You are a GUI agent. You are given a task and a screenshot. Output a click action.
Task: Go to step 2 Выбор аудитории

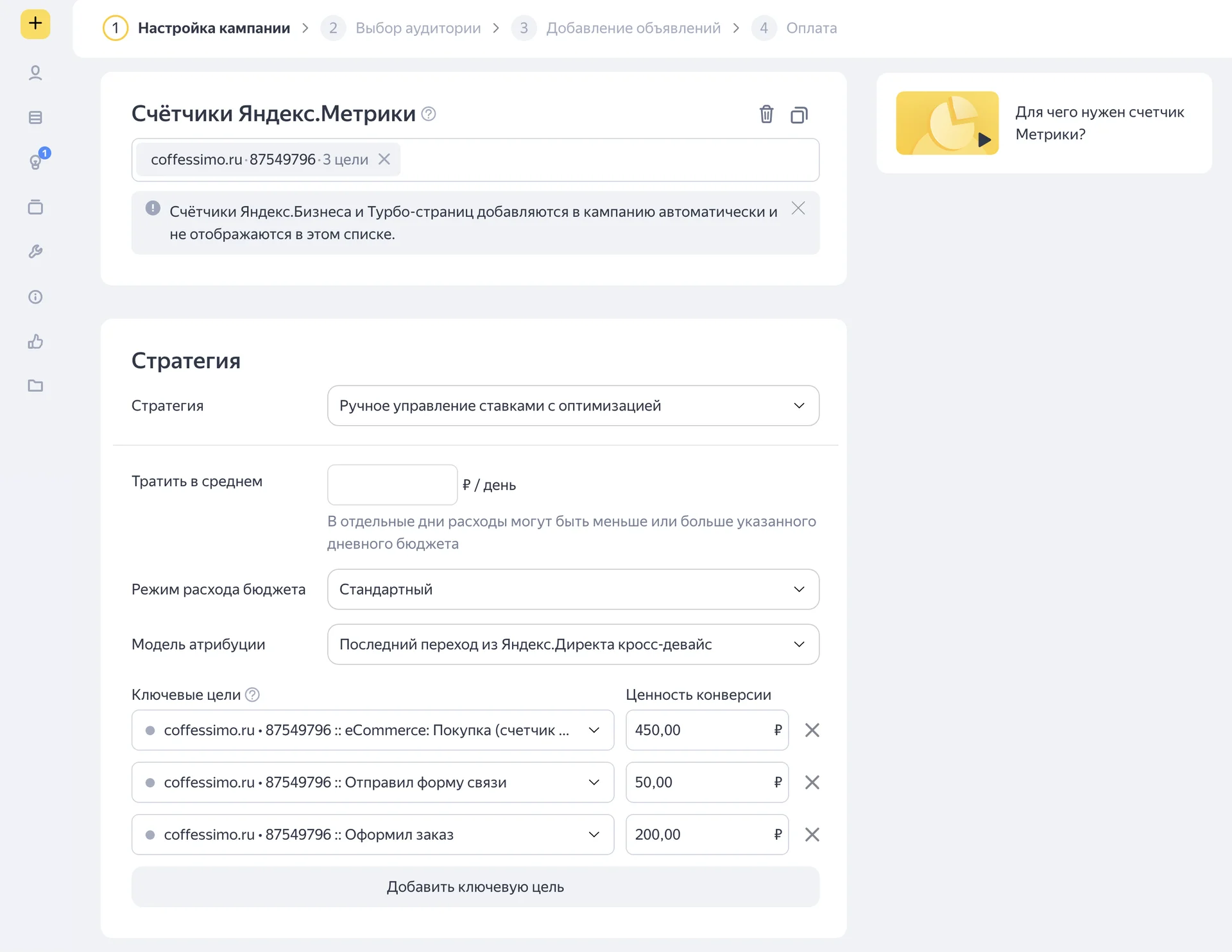coord(401,28)
